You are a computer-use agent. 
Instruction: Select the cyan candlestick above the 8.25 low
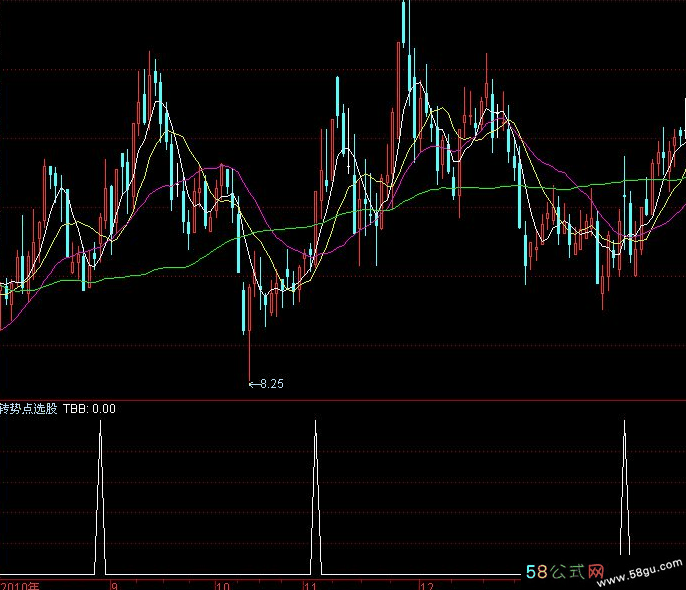point(247,308)
